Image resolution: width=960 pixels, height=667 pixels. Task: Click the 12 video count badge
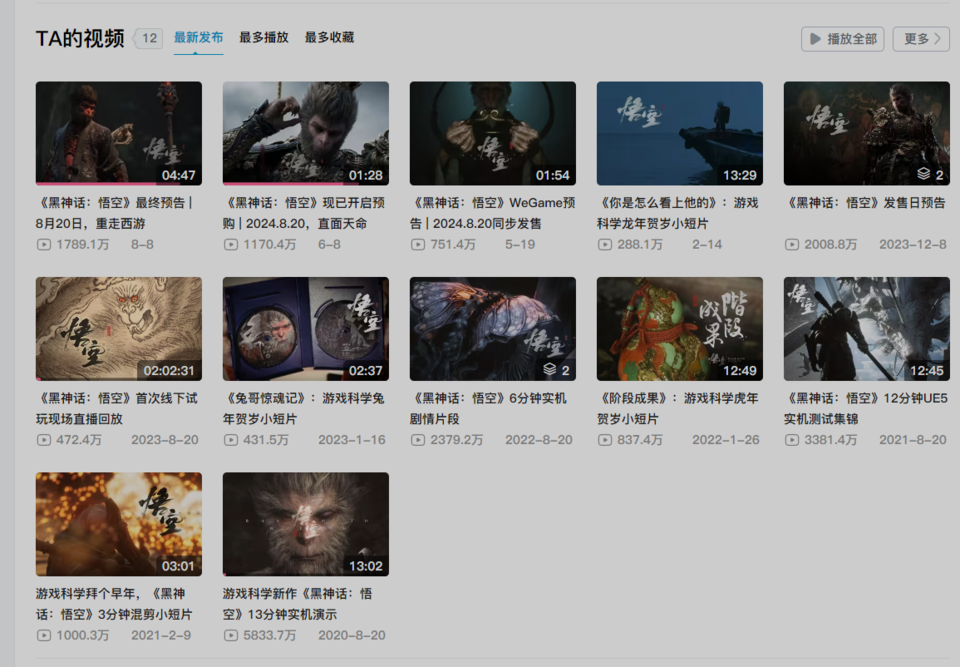pos(149,39)
